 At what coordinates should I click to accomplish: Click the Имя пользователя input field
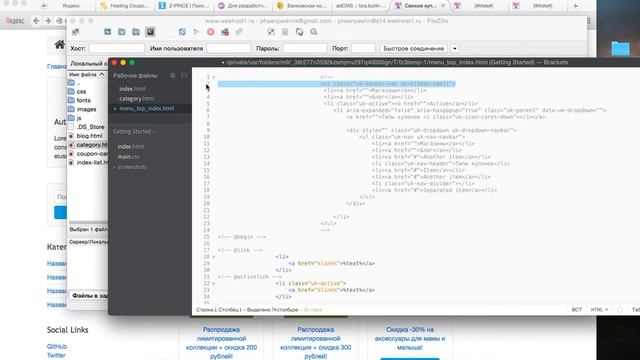click(x=229, y=48)
